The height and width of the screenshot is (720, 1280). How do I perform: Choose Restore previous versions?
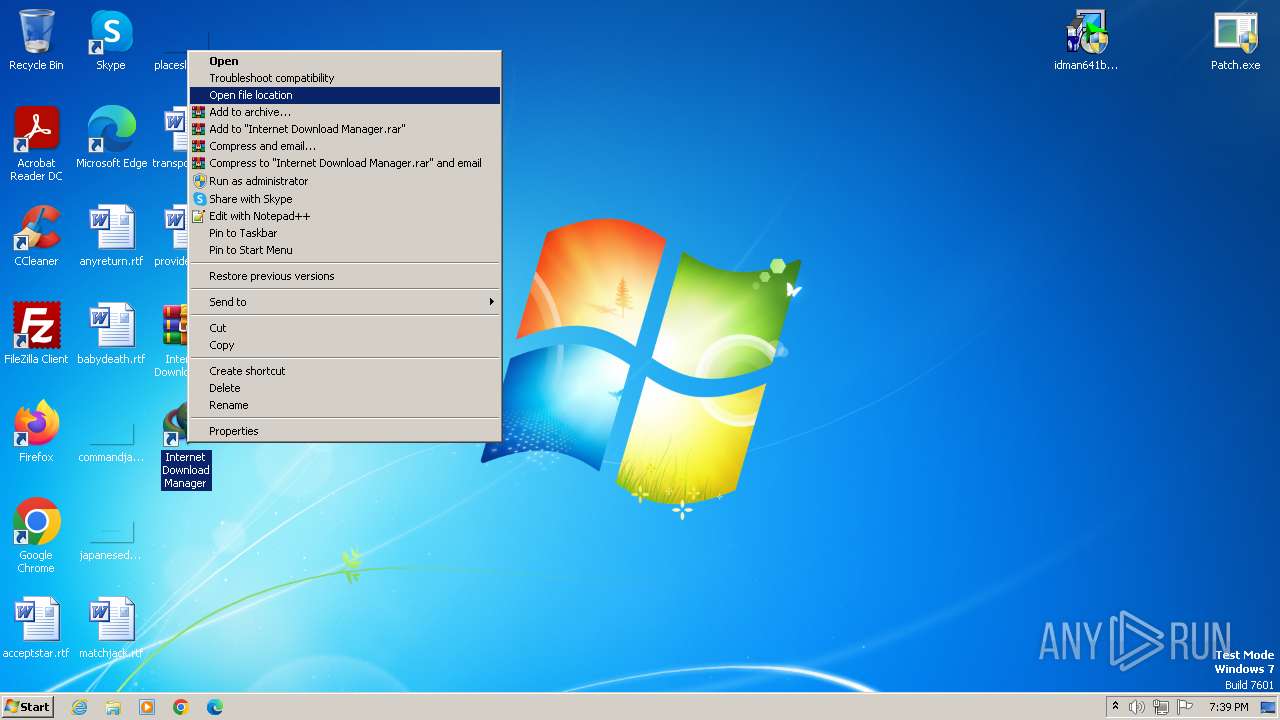coord(345,276)
